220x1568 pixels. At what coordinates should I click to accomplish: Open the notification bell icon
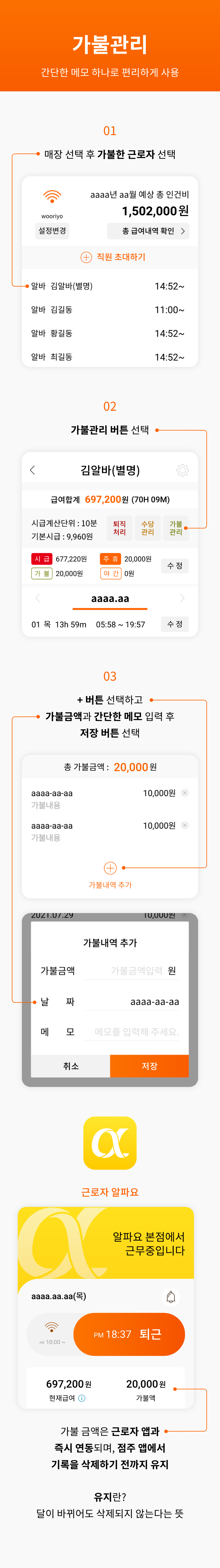point(171,1297)
